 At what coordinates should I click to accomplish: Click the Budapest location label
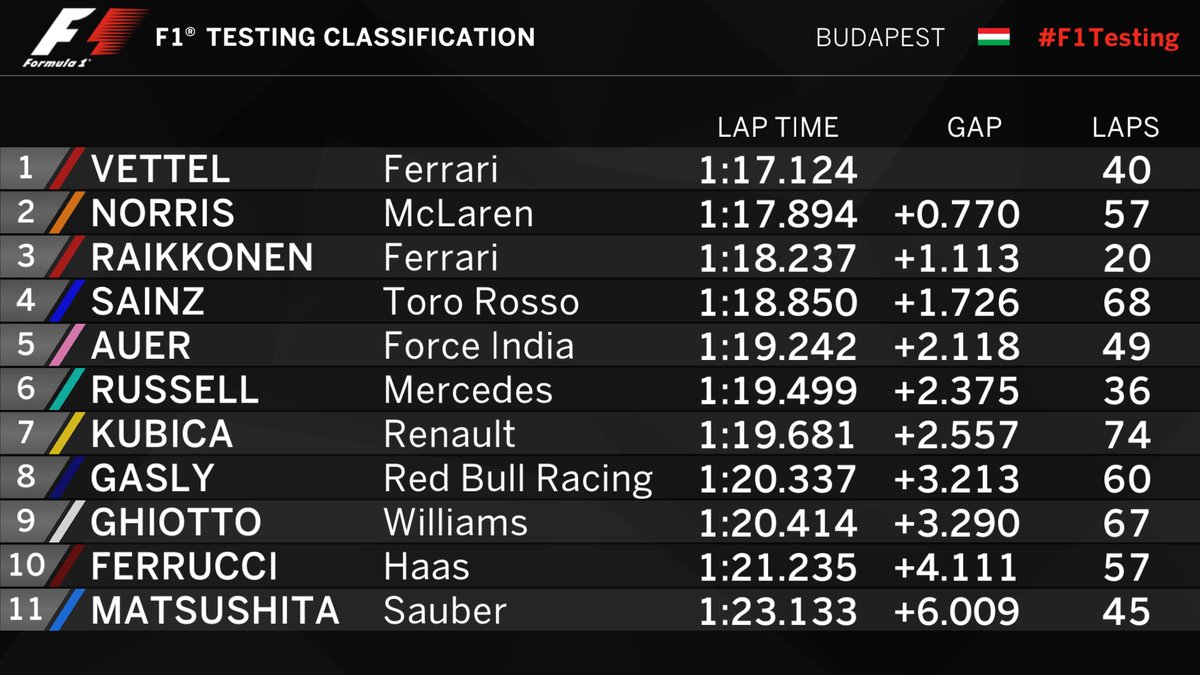point(880,38)
